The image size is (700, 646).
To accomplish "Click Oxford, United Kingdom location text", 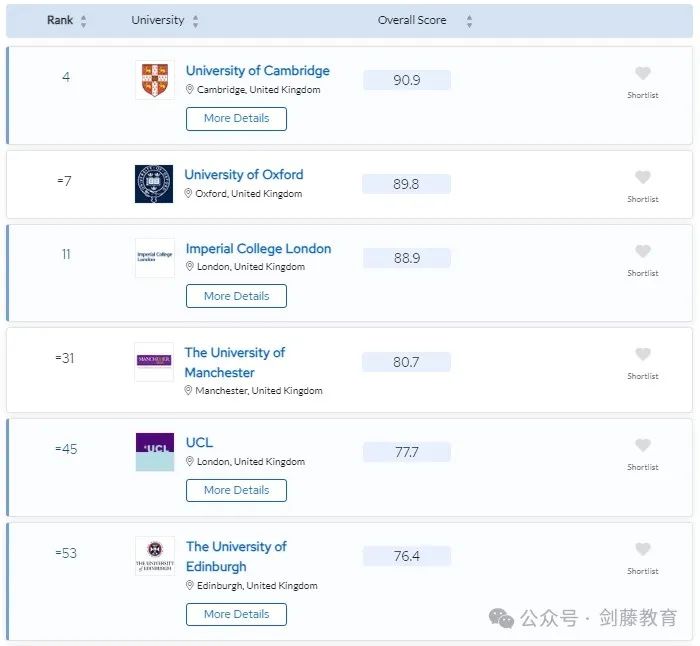I will (x=249, y=194).
